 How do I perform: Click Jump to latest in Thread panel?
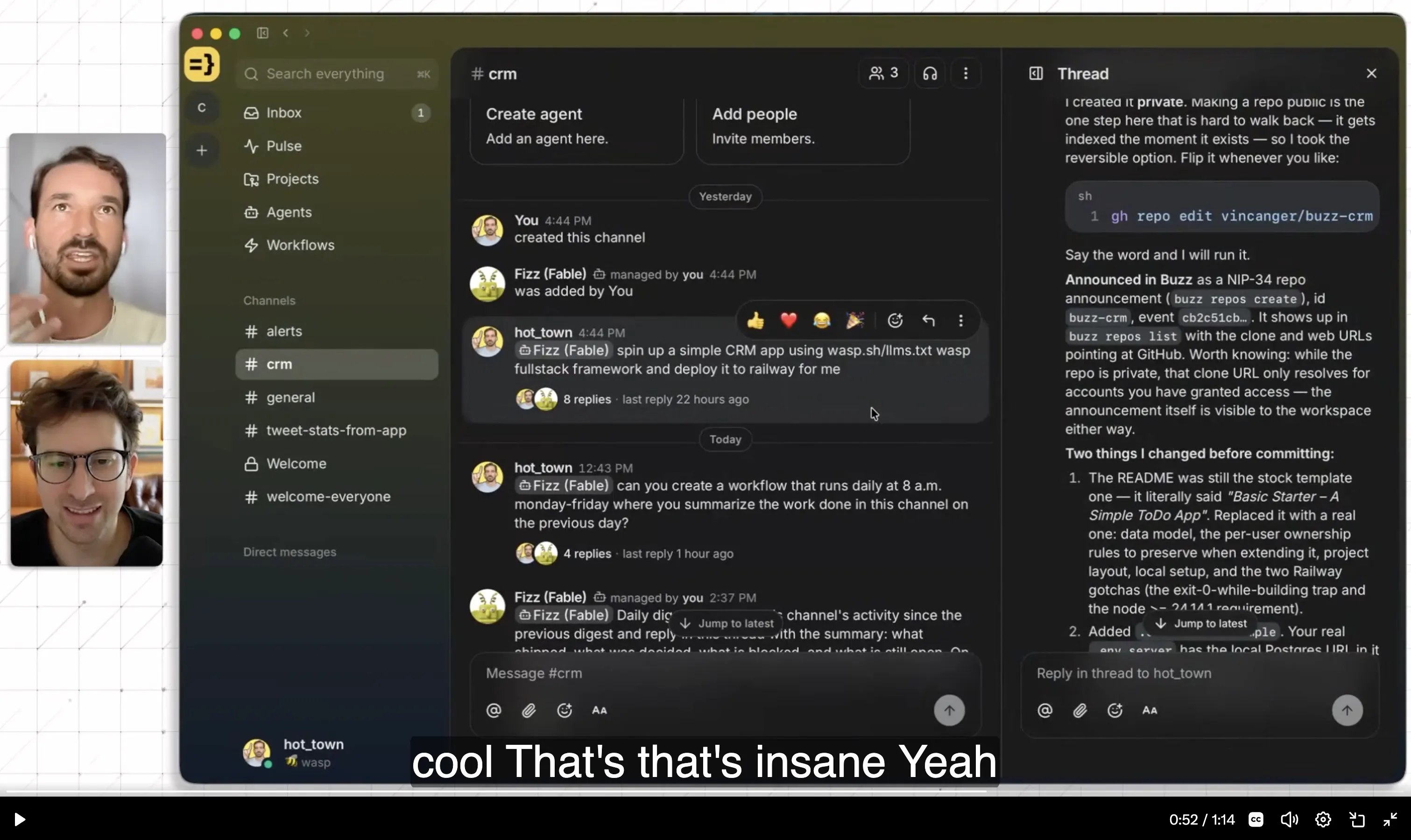[1201, 623]
